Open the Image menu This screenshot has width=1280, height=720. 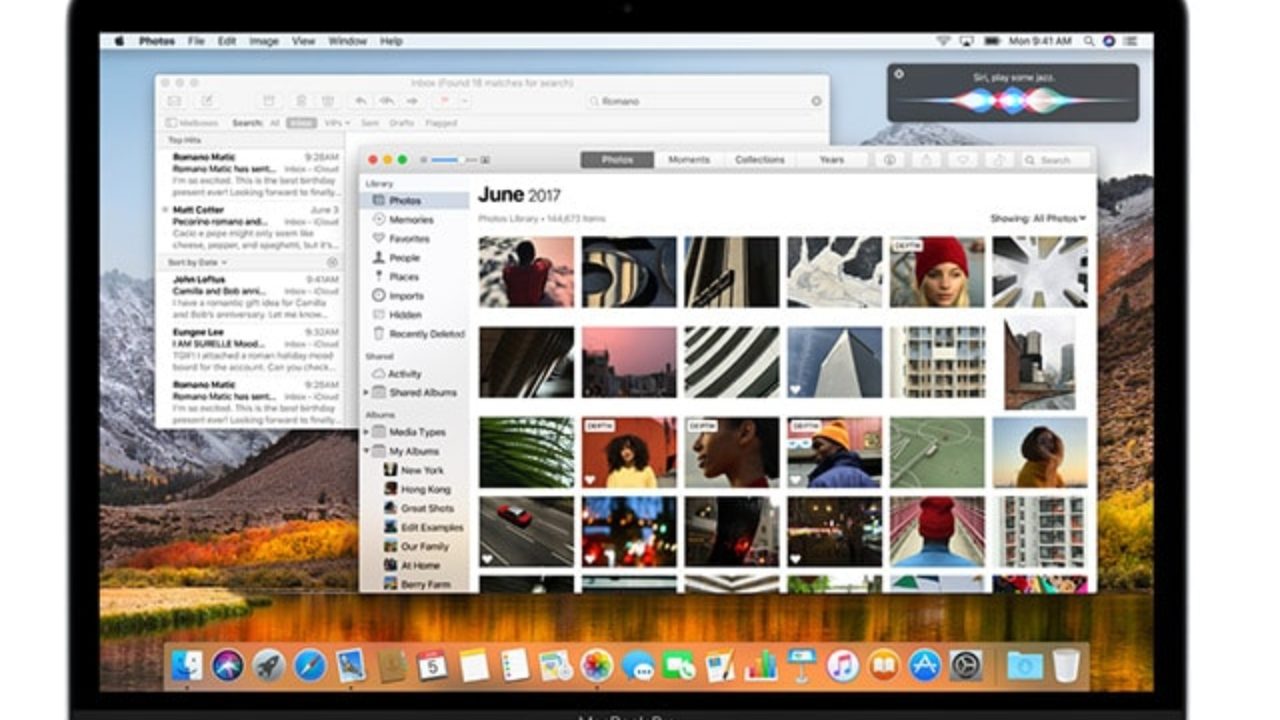pyautogui.click(x=264, y=41)
